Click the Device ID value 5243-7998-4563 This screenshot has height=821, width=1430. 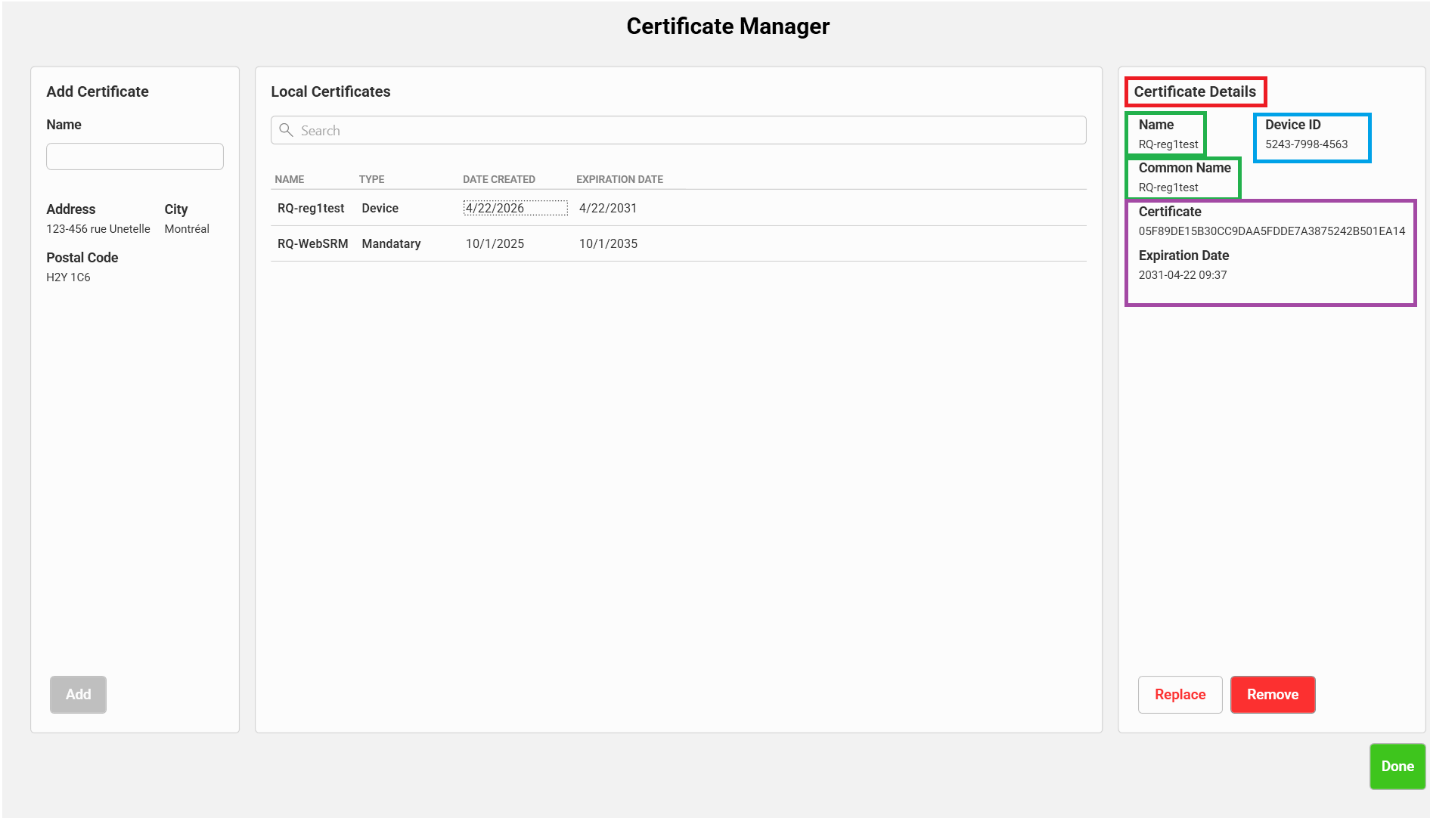(x=1306, y=144)
